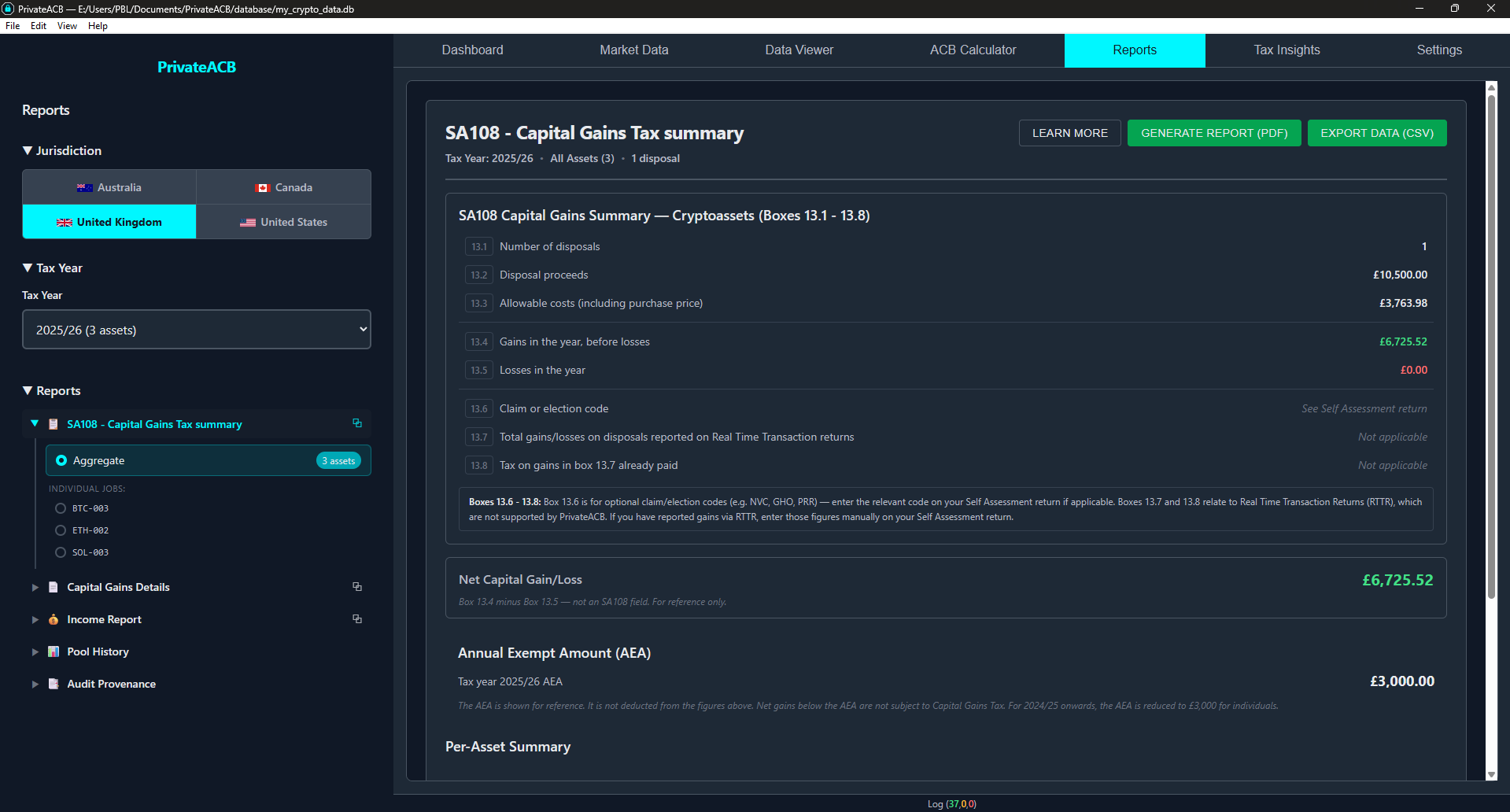This screenshot has width=1510, height=812.
Task: Click the money bag icon on Income Report
Action: point(54,620)
